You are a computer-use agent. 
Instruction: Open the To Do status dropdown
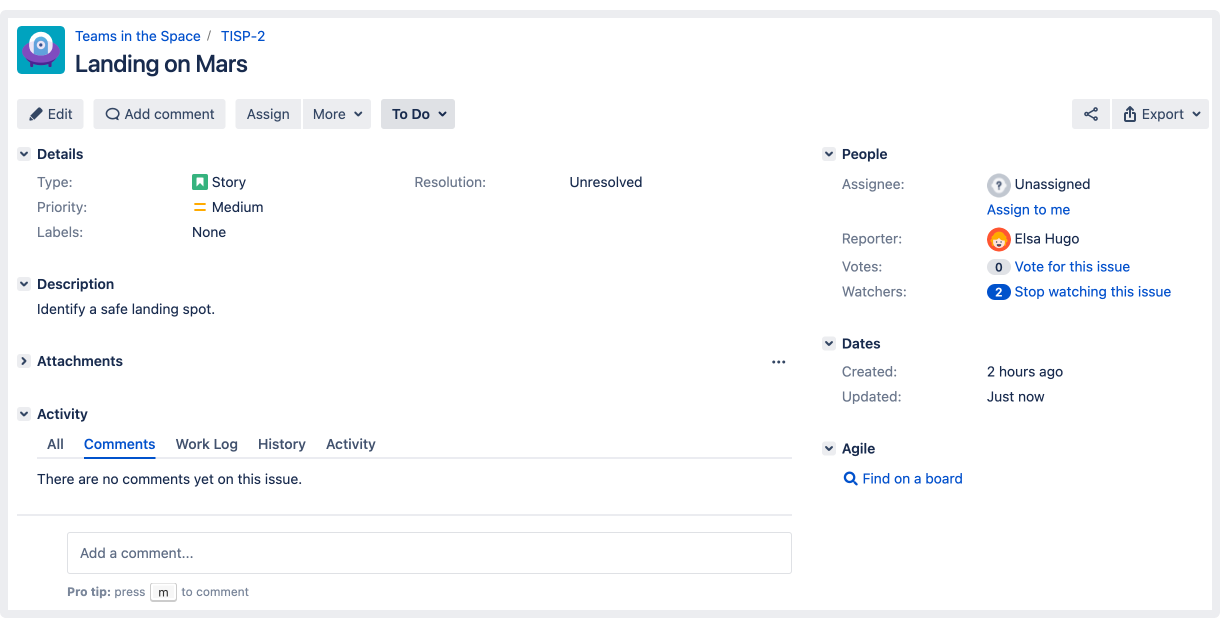pos(418,114)
